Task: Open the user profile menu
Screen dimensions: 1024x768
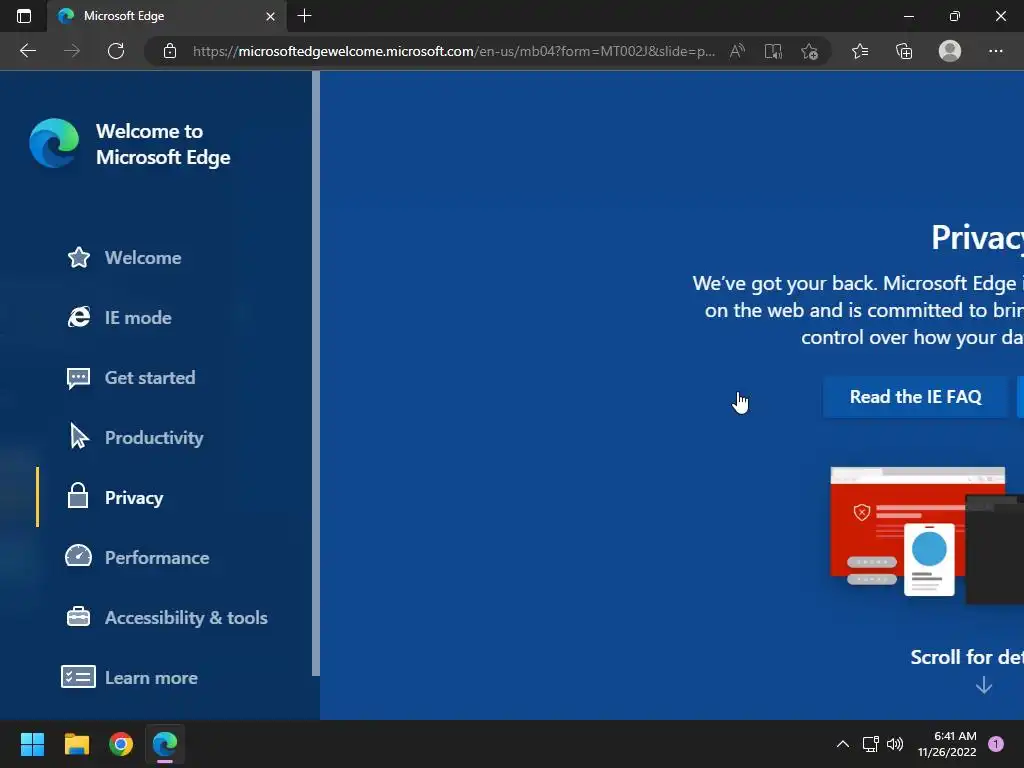Action: point(950,51)
